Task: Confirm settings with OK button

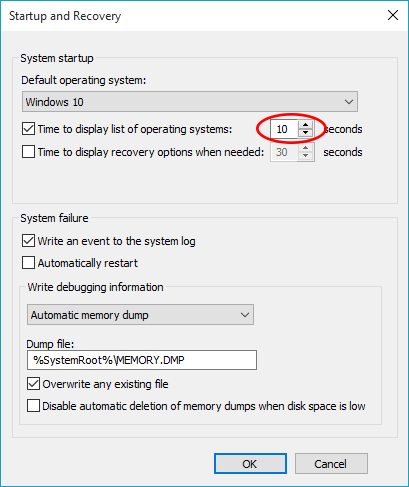Action: [250, 464]
